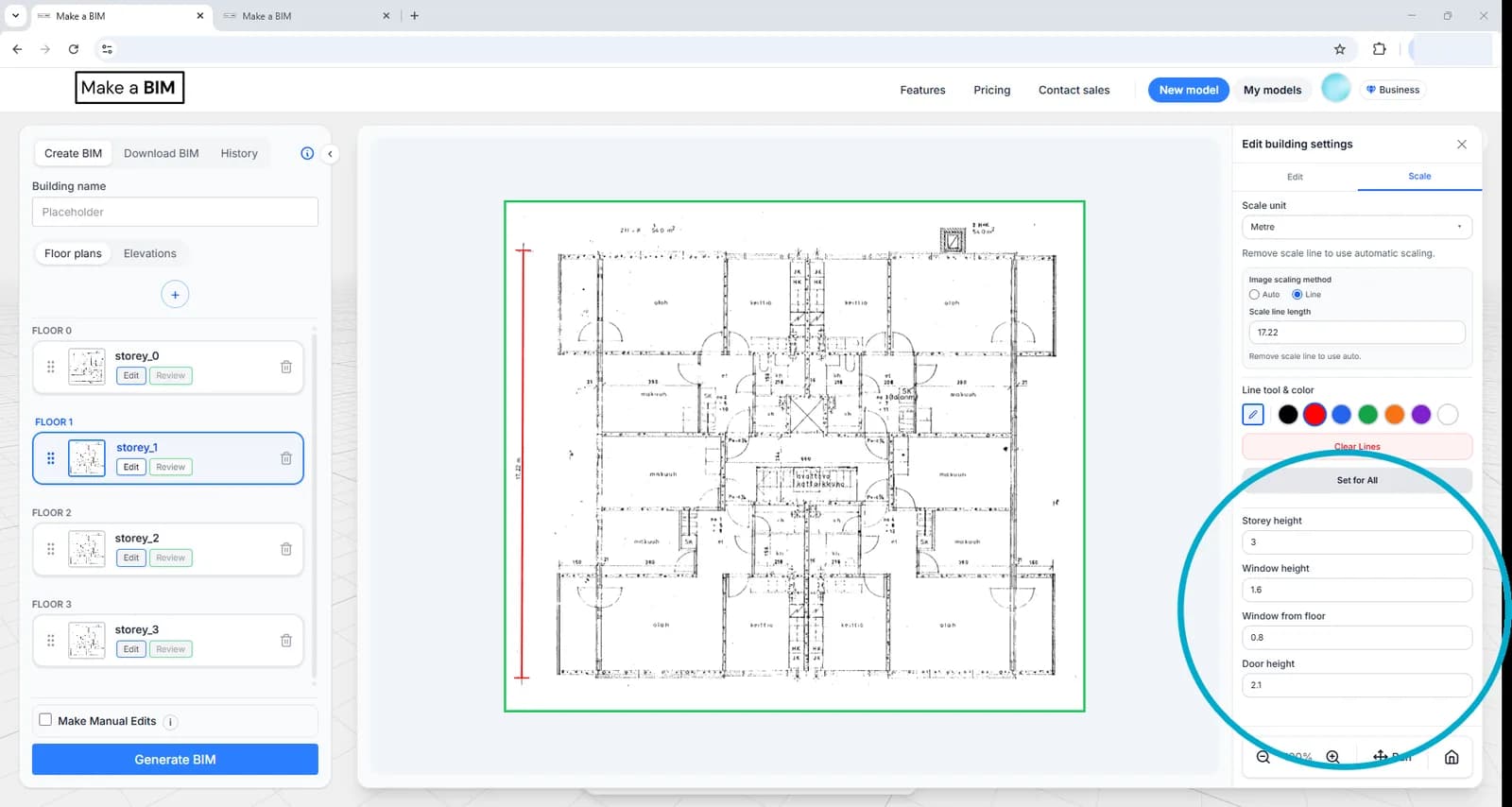Click the Generate BIM button
Image resolution: width=1512 pixels, height=807 pixels.
pyautogui.click(x=175, y=760)
